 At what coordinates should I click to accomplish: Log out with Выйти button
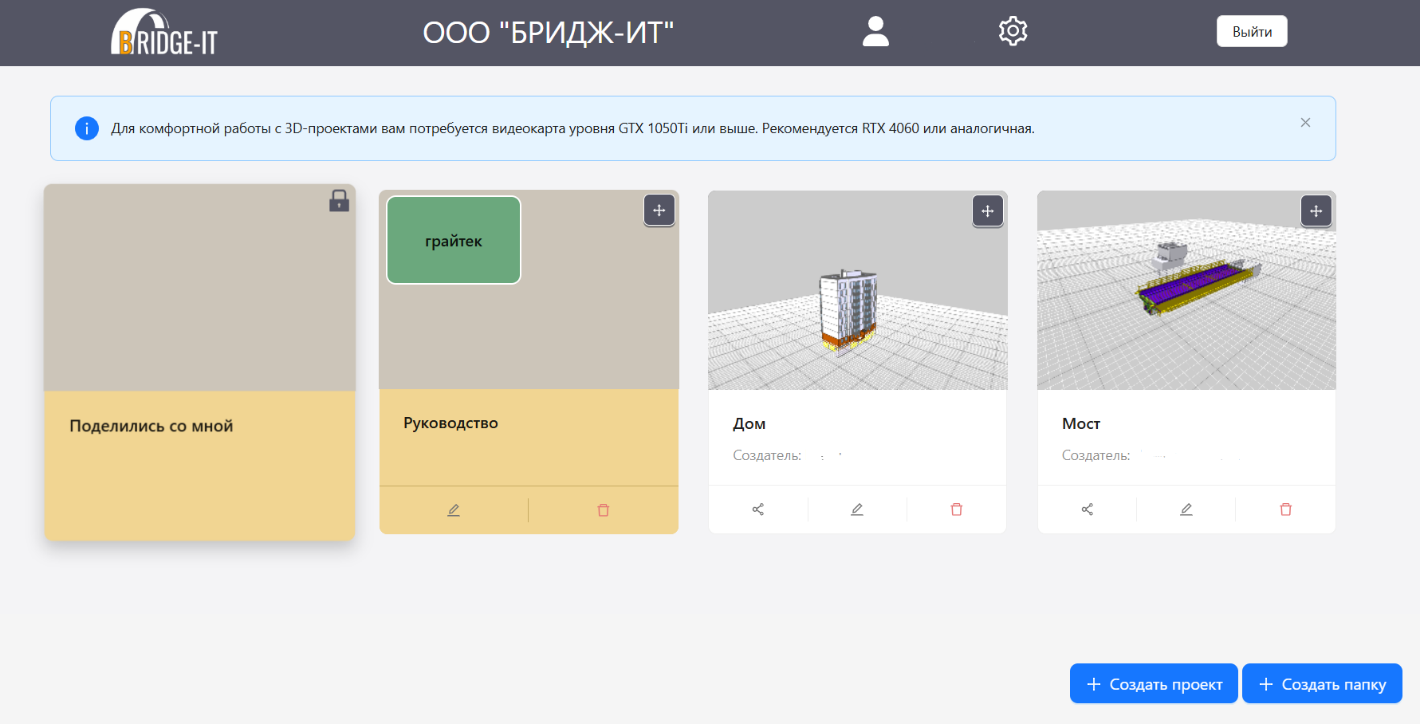pos(1252,31)
